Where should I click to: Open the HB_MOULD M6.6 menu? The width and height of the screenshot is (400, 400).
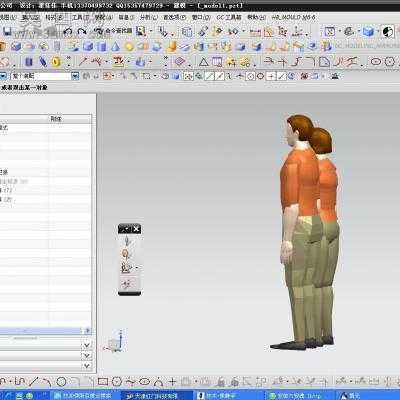(x=293, y=17)
